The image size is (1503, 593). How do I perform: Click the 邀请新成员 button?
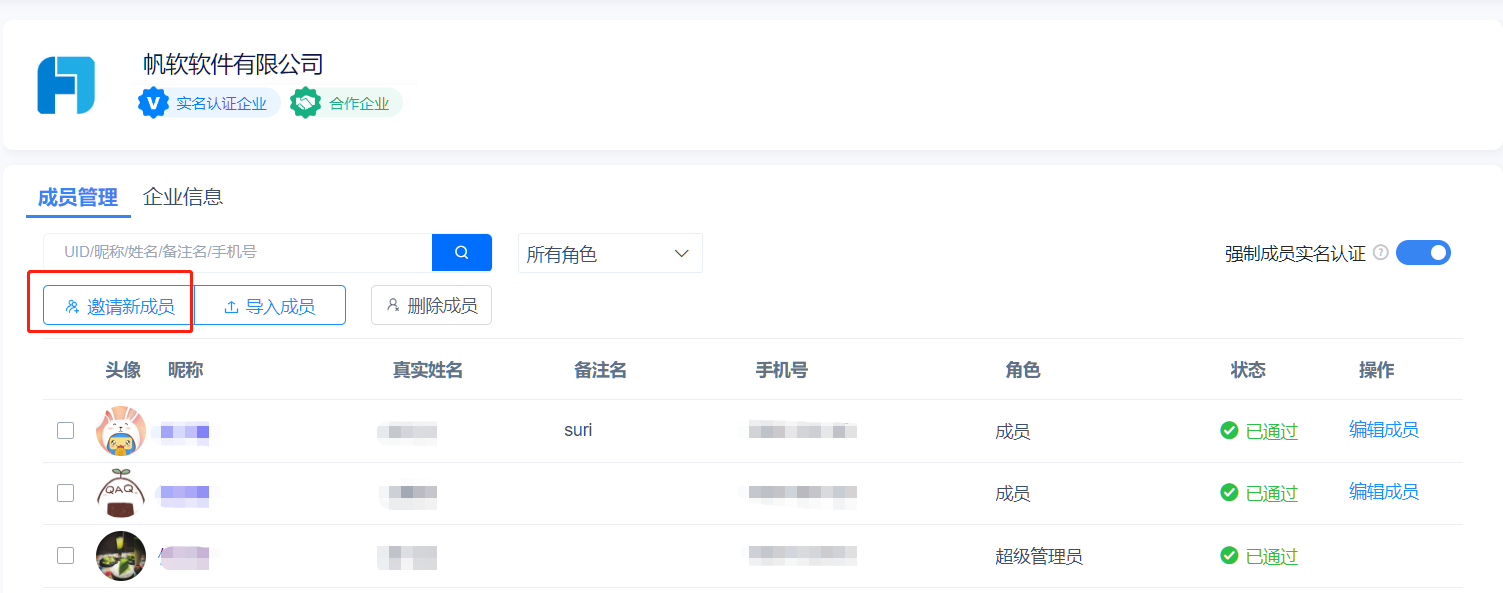coord(118,306)
